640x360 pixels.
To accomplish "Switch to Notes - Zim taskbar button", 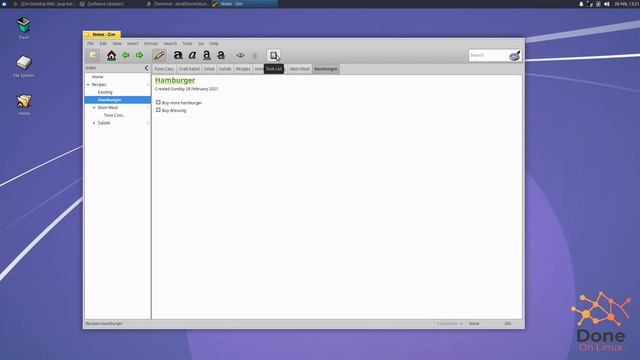I will 244,4.
